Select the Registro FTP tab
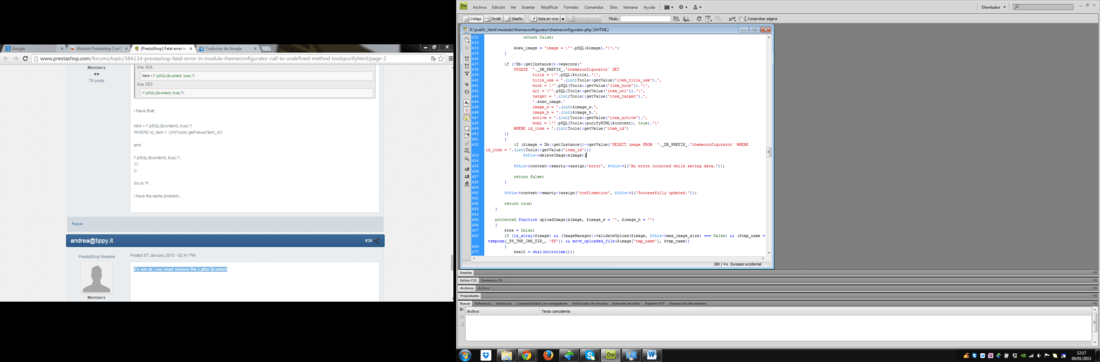This screenshot has width=1100, height=362. click(655, 304)
